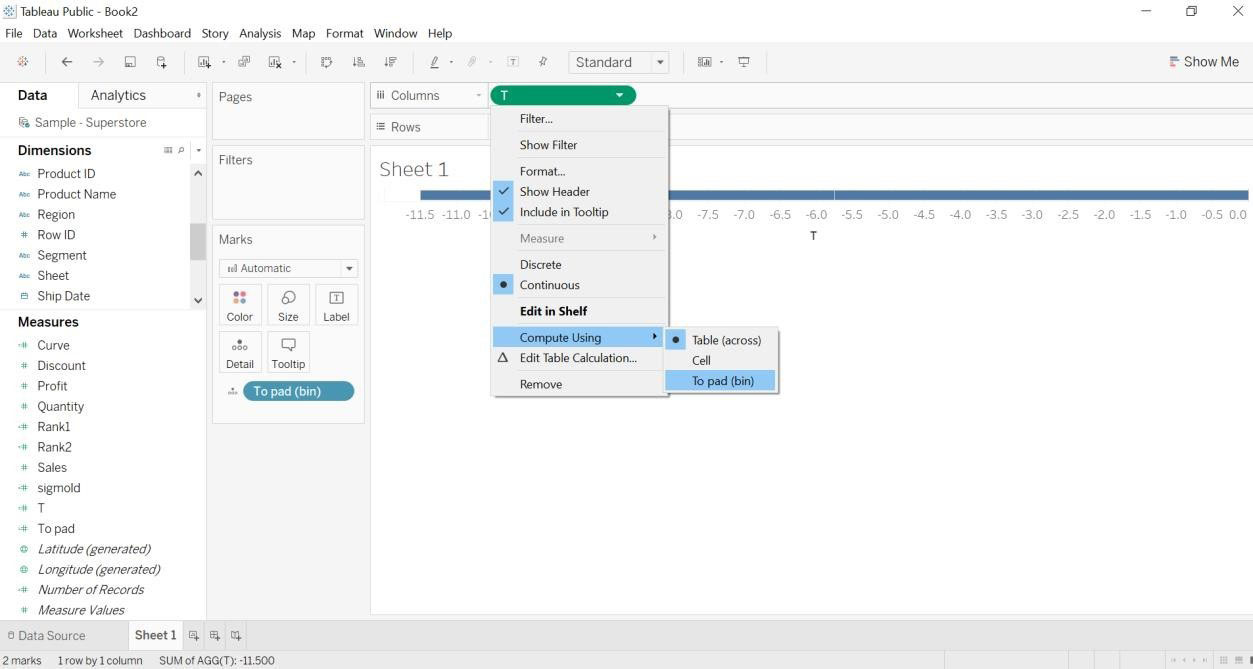Click the Redo forward arrow
Screen dimensions: 1253x669
(x=98, y=62)
